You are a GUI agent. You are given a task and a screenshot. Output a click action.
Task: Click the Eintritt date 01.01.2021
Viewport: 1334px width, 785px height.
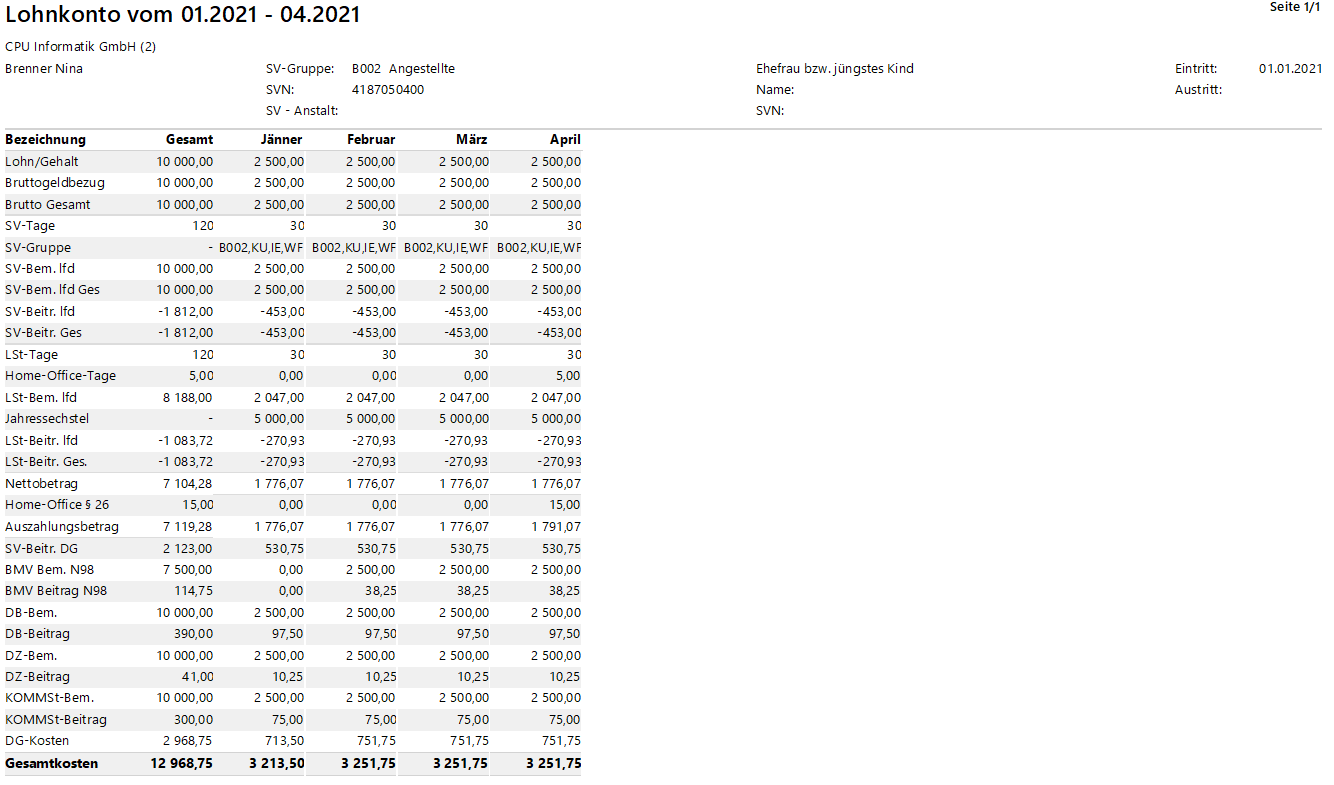coord(1290,69)
